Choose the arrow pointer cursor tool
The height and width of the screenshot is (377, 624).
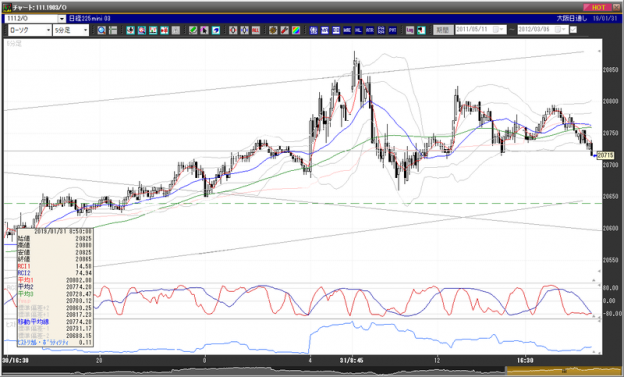coord(204,30)
